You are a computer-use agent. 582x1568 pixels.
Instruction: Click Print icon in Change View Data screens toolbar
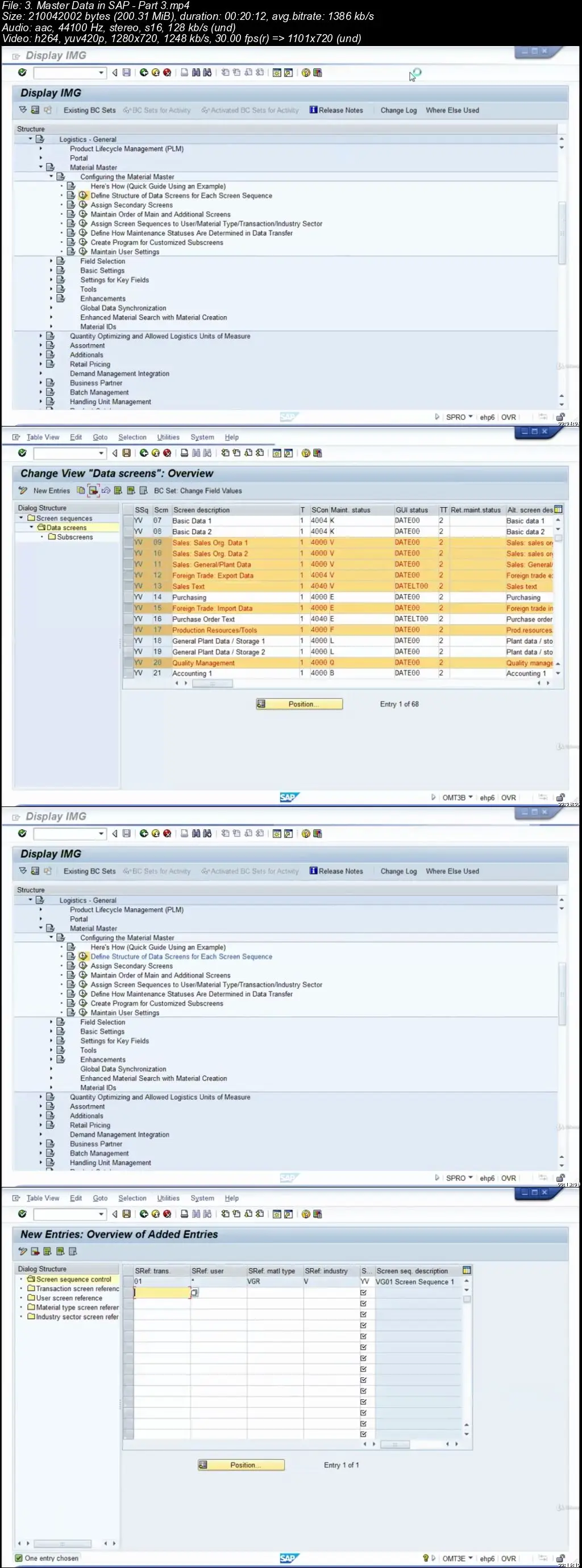click(x=184, y=453)
